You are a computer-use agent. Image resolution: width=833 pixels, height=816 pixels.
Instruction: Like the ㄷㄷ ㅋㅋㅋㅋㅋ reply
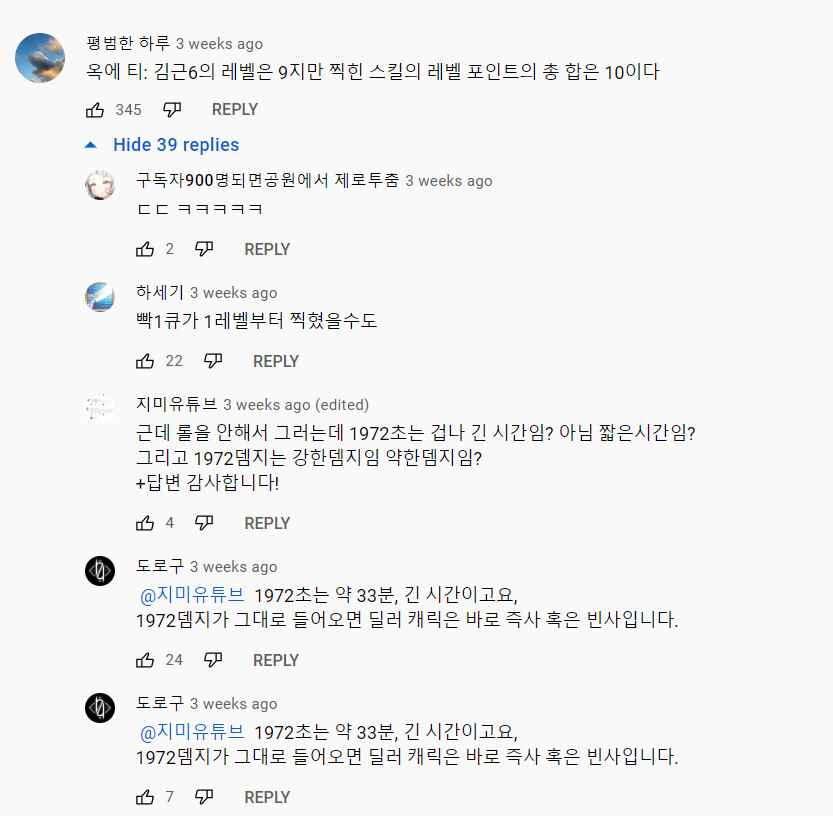145,249
